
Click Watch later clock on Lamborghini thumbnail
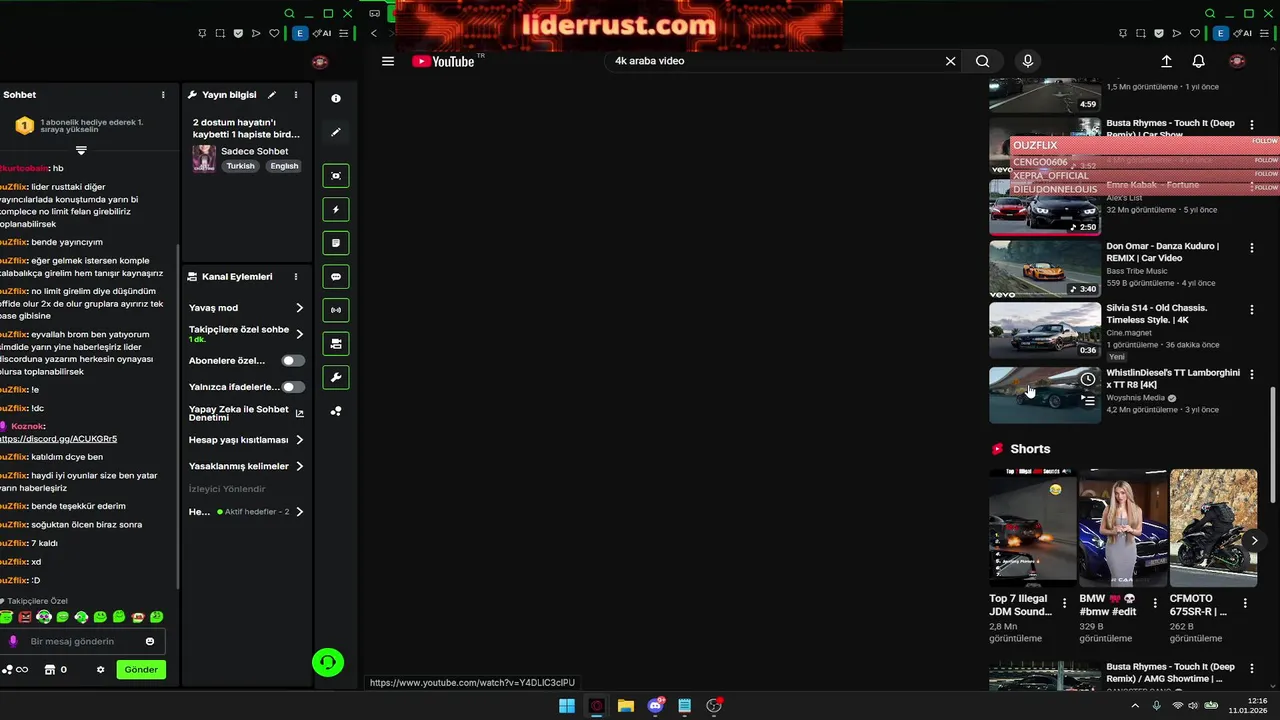click(x=1088, y=379)
